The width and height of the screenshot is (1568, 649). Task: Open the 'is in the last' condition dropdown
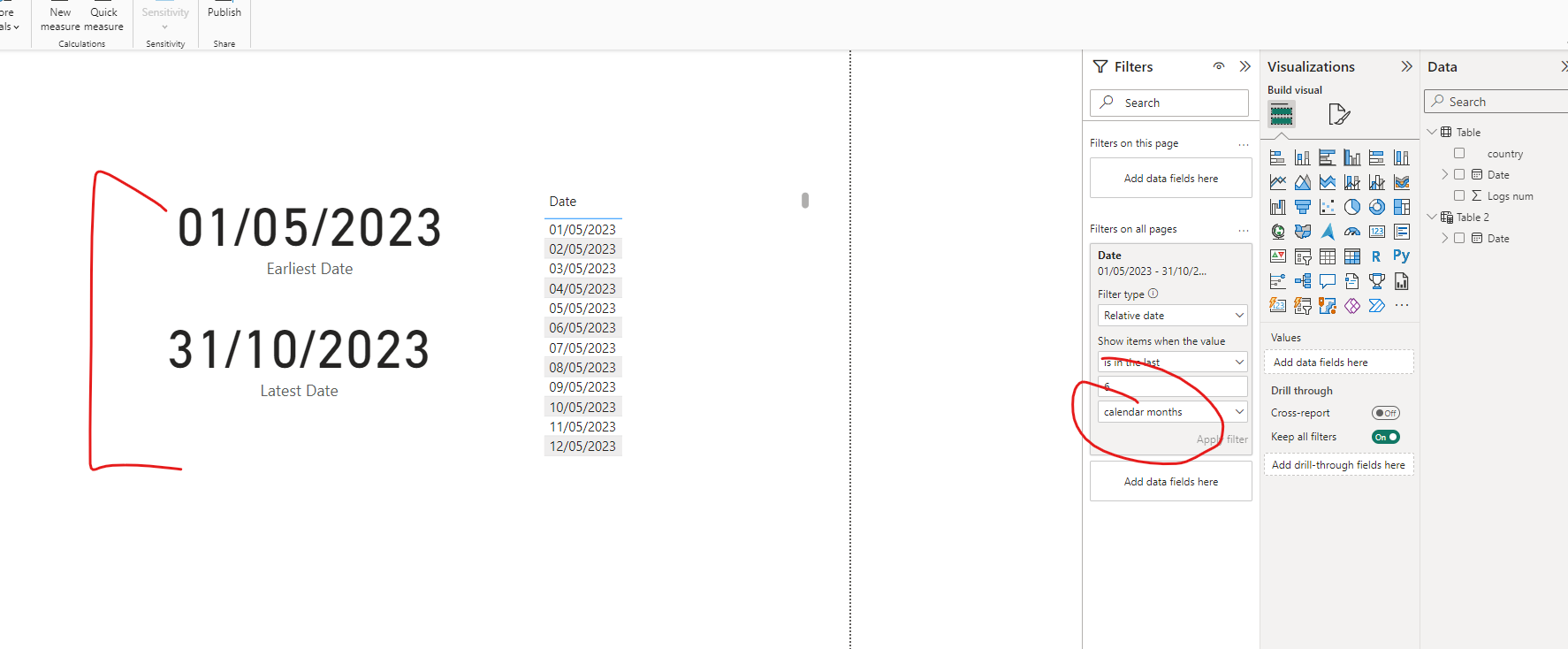coord(1173,363)
